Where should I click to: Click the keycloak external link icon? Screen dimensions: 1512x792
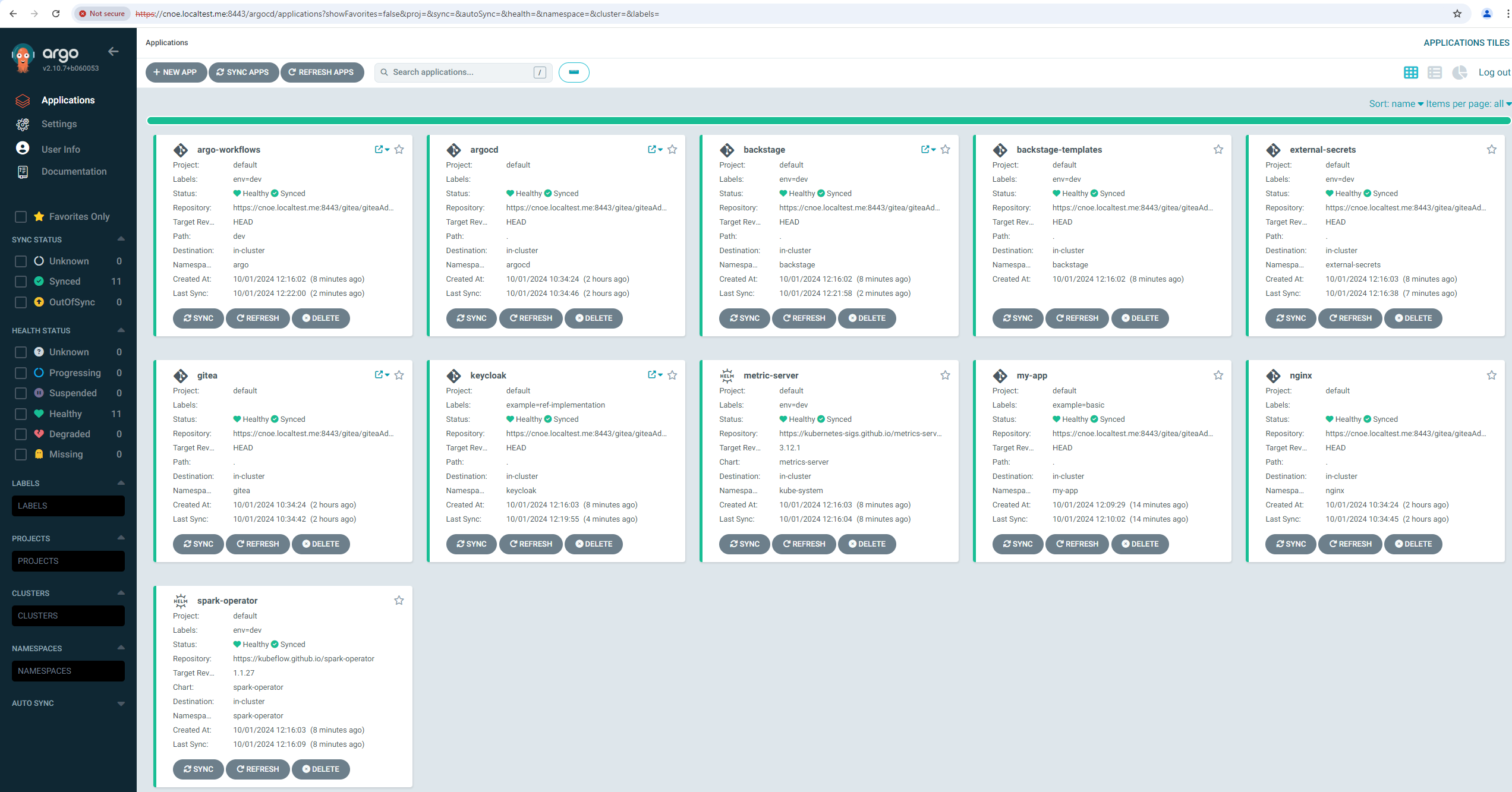tap(652, 375)
